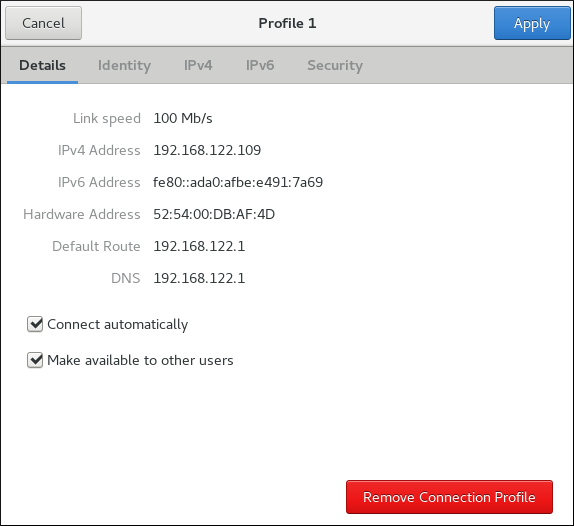This screenshot has width=574, height=526.
Task: Click the DNS label
Action: 126,278
